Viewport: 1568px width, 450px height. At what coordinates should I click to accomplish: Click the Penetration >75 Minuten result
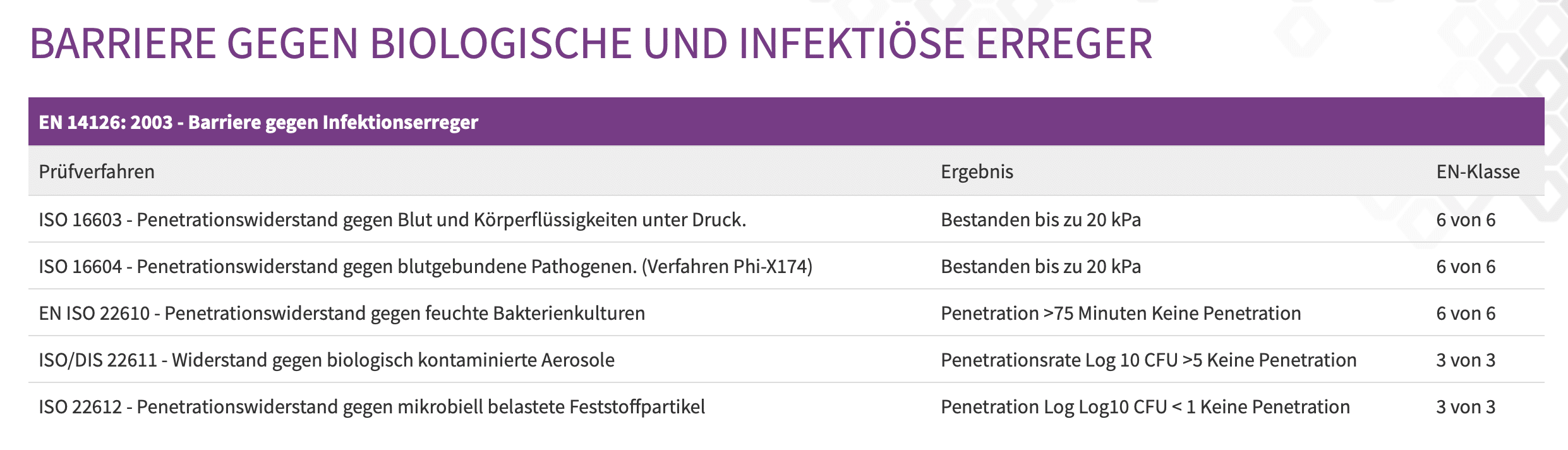pos(1121,313)
